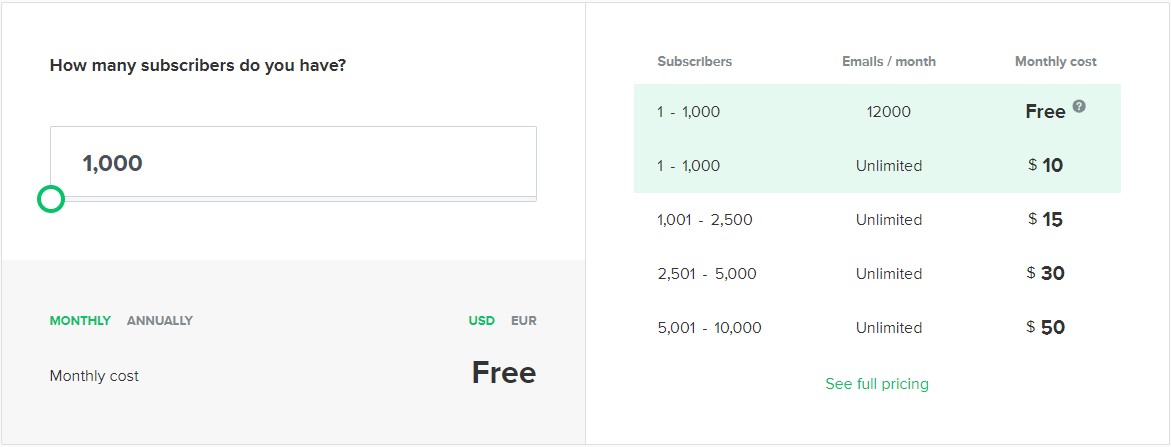Click the $30 monthly cost price

tap(1046, 273)
